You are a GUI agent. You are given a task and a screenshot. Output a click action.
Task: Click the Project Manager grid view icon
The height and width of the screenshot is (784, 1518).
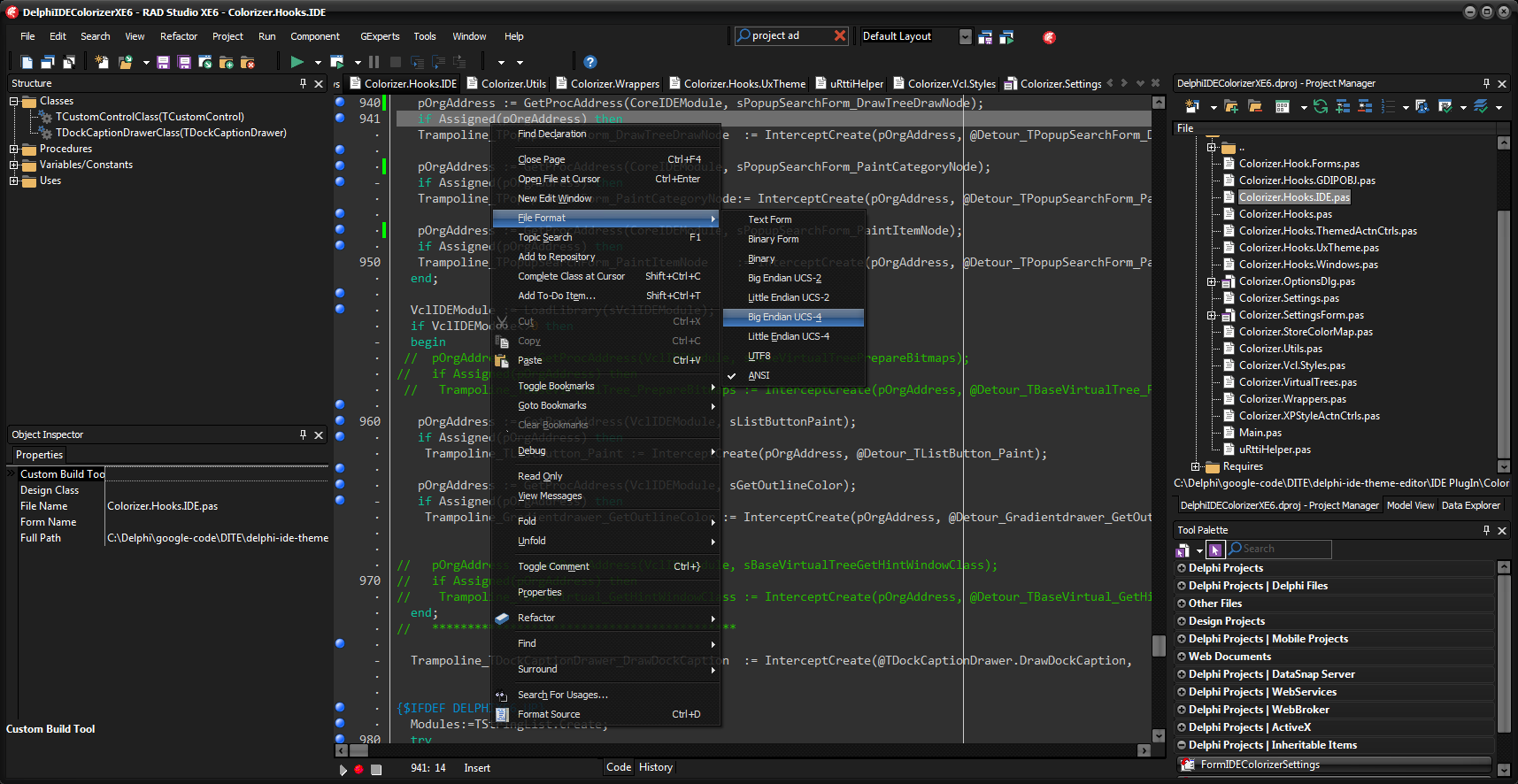[x=1282, y=106]
